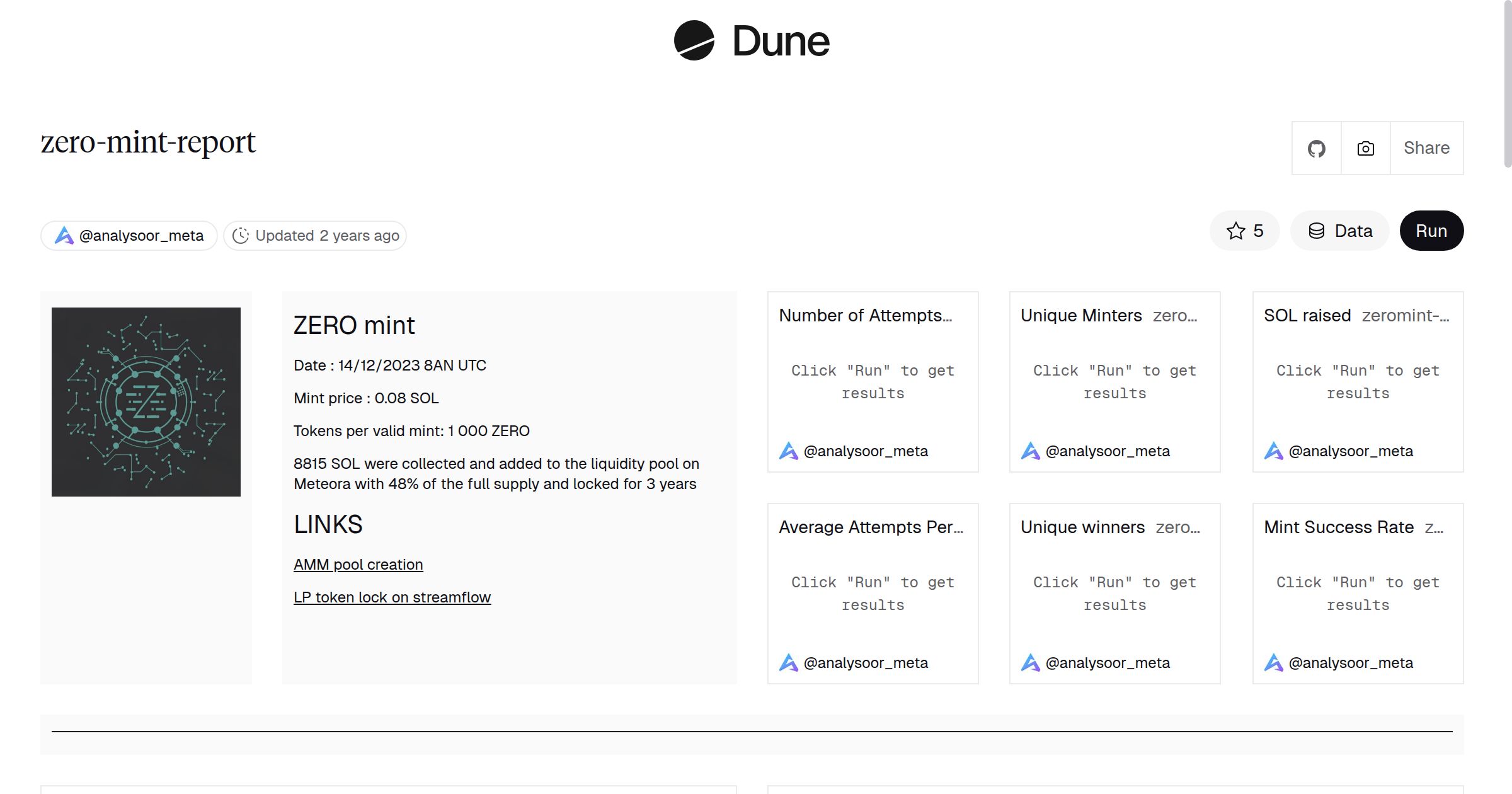Click the camera screenshot icon
This screenshot has width=1512, height=794.
point(1365,149)
